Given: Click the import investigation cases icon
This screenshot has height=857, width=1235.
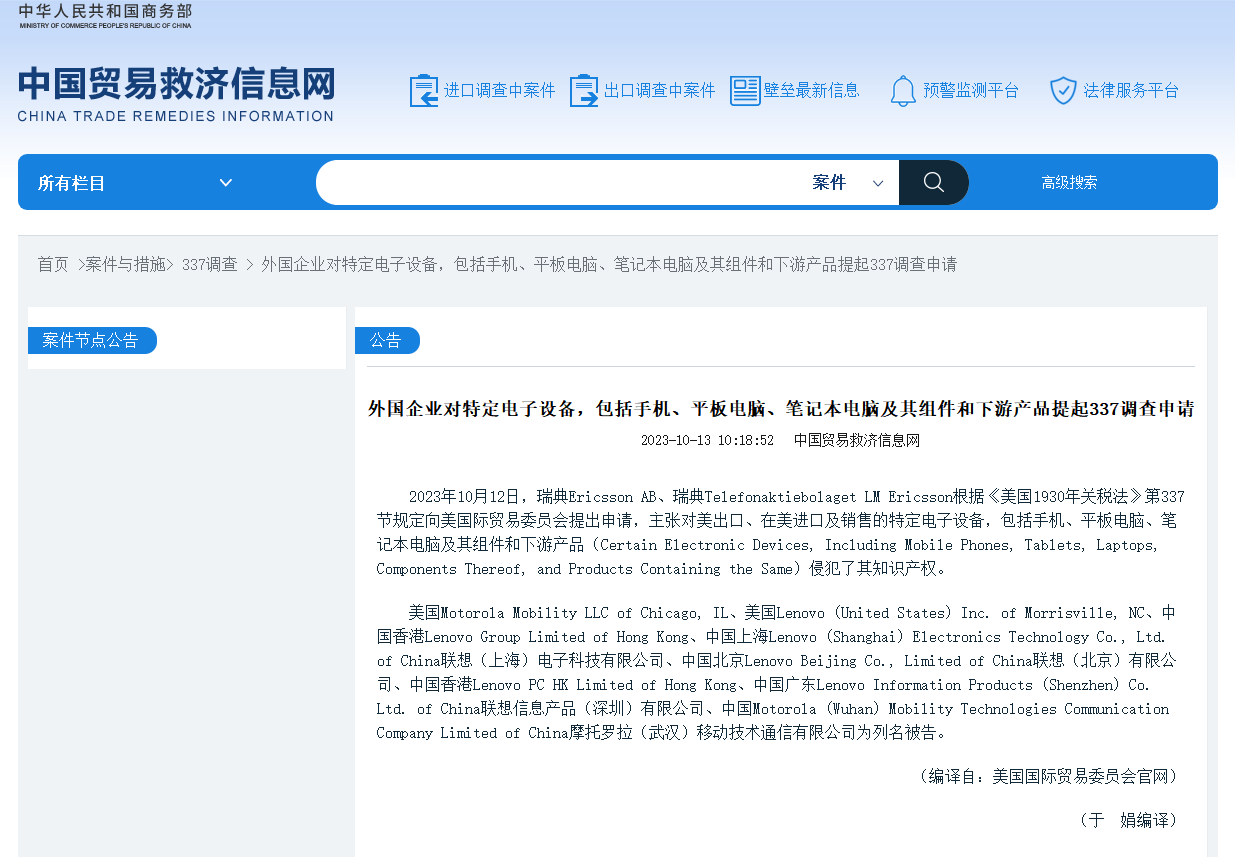Looking at the screenshot, I should coord(424,91).
